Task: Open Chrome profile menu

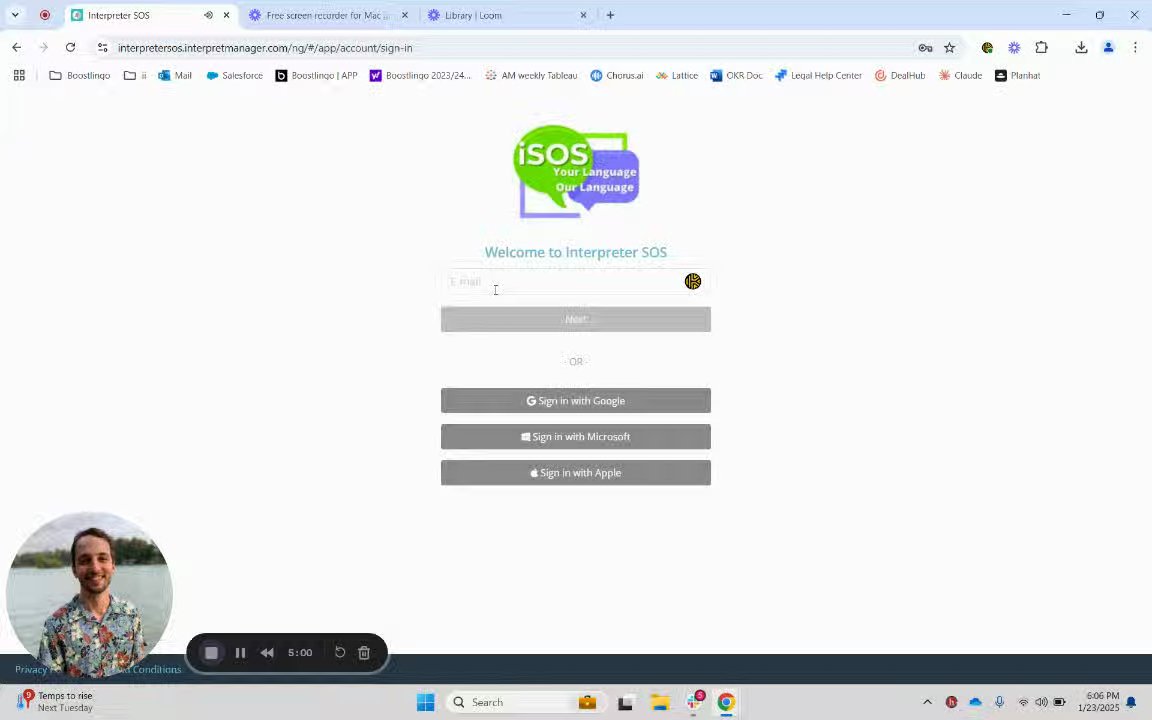Action: [x=1108, y=48]
